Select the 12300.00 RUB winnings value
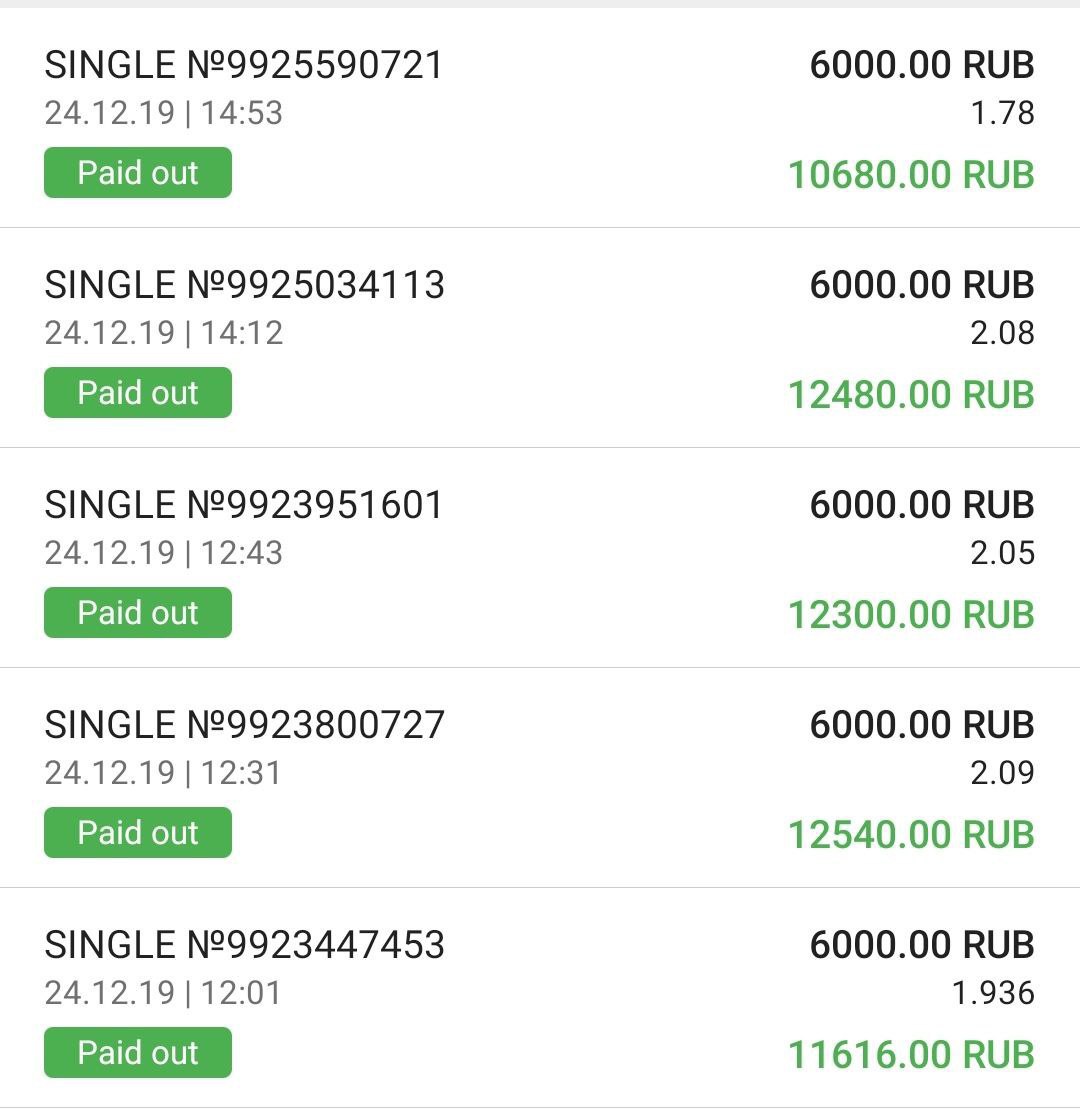1080x1109 pixels. (x=911, y=615)
